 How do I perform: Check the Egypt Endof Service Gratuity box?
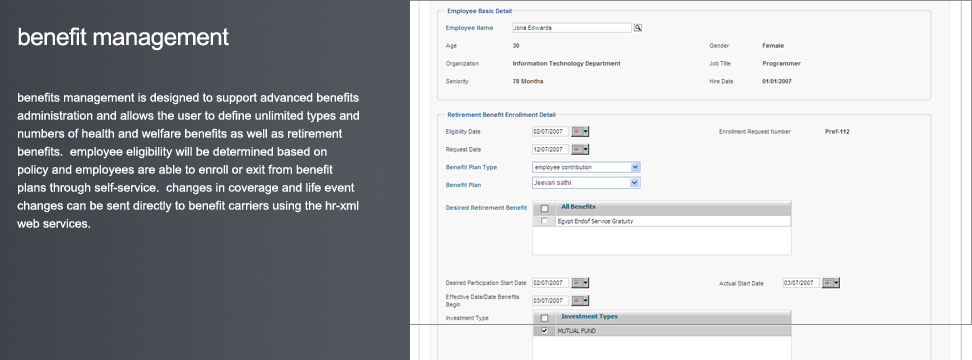(544, 221)
